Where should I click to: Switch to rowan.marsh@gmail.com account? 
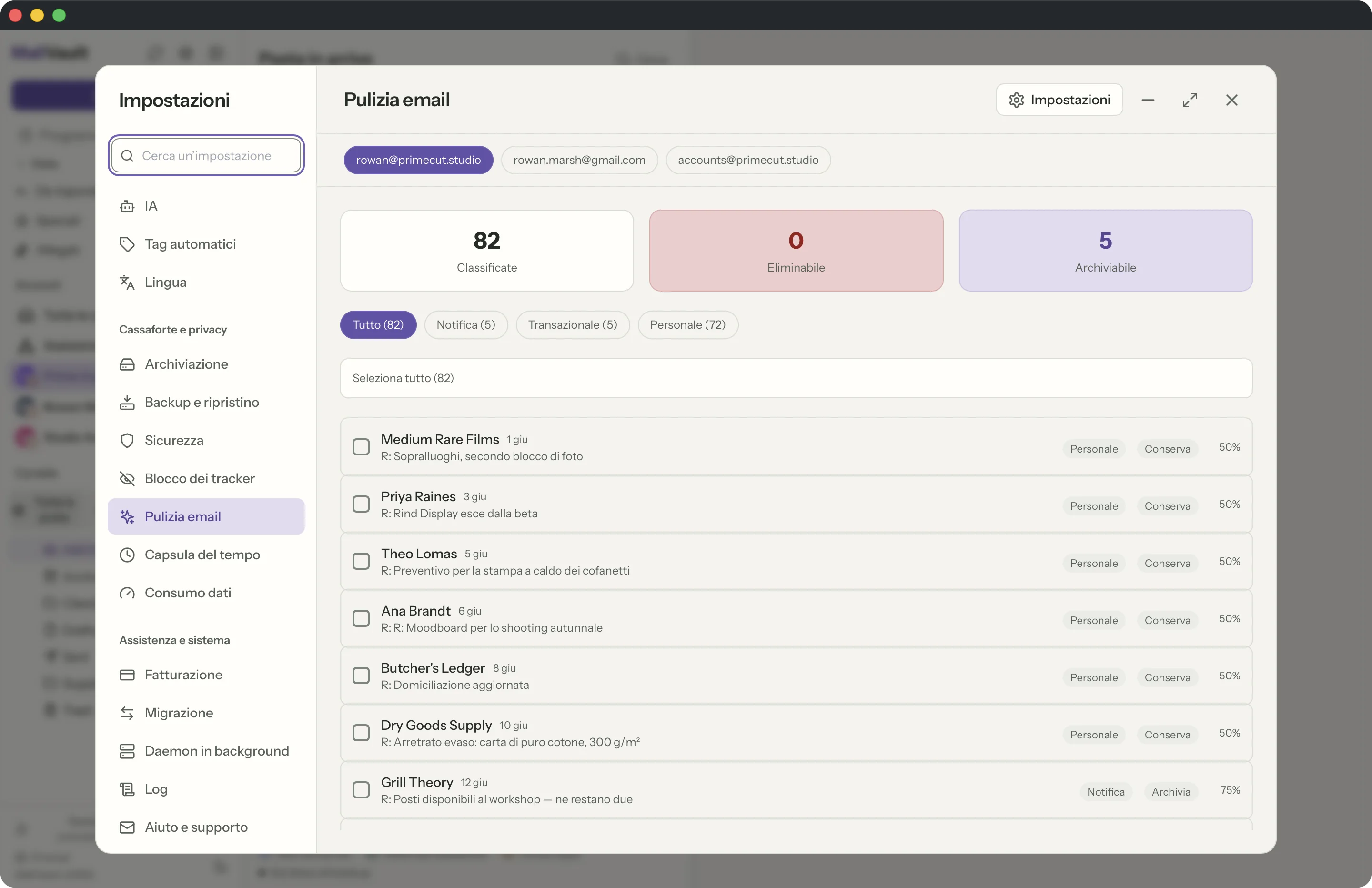[x=579, y=160]
